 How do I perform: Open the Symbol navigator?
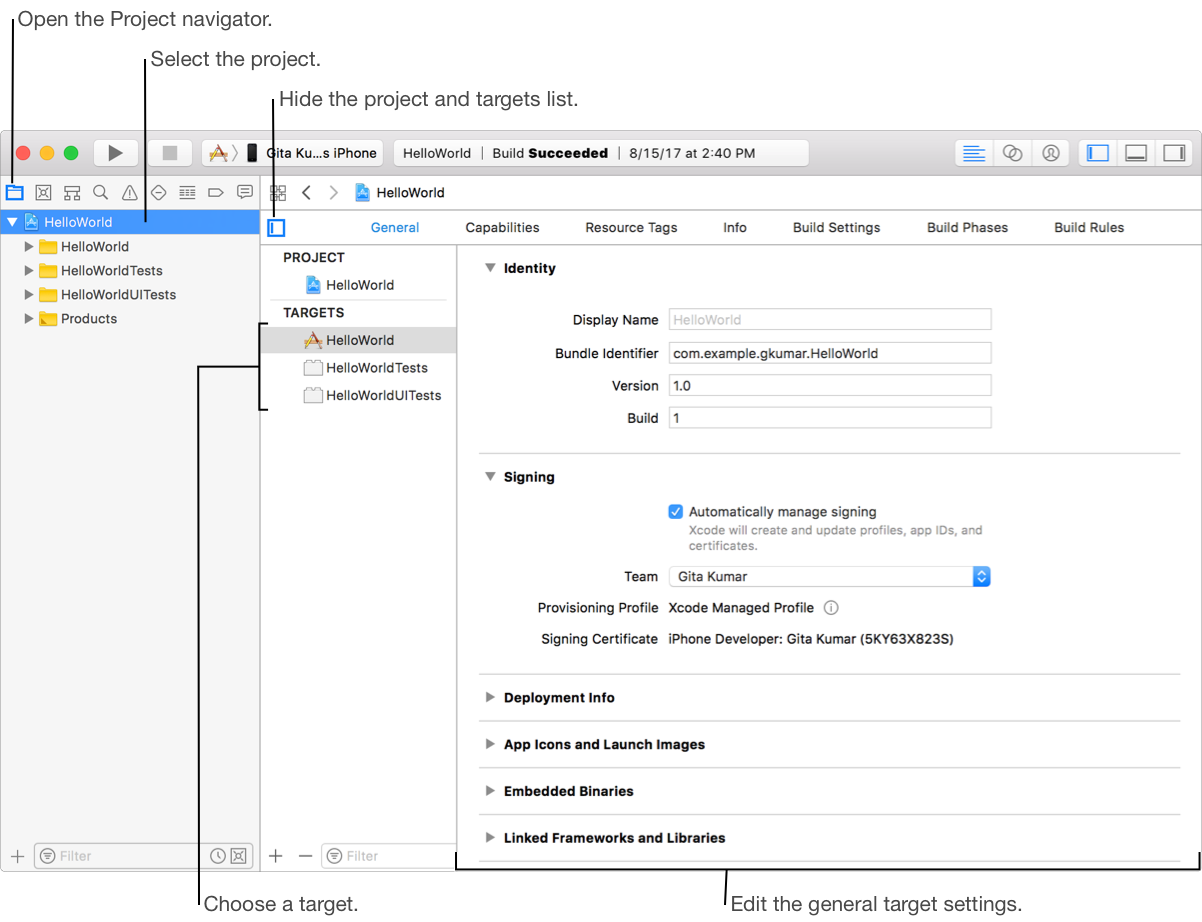point(72,192)
